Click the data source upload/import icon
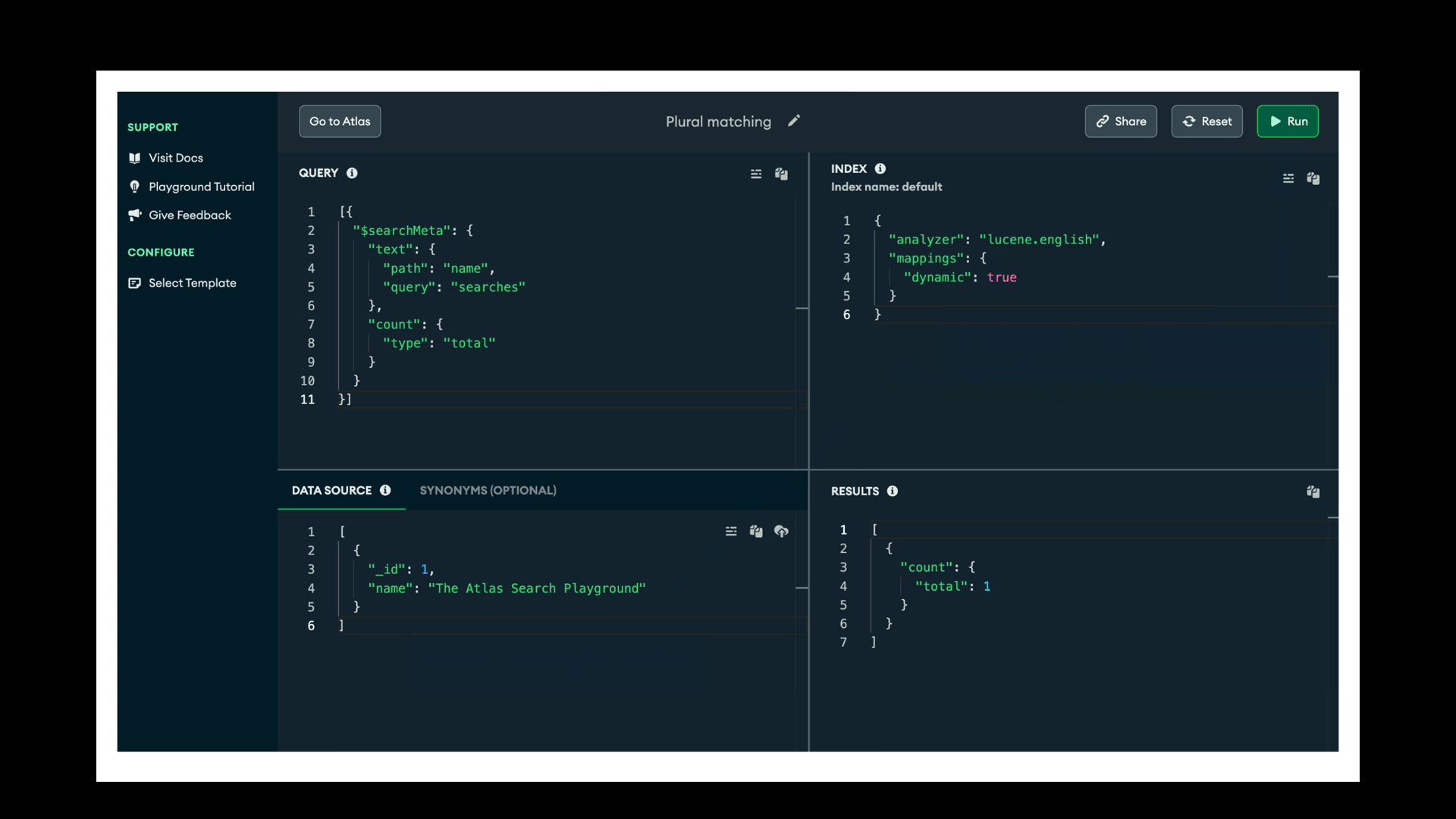Image resolution: width=1456 pixels, height=819 pixels. (x=781, y=531)
